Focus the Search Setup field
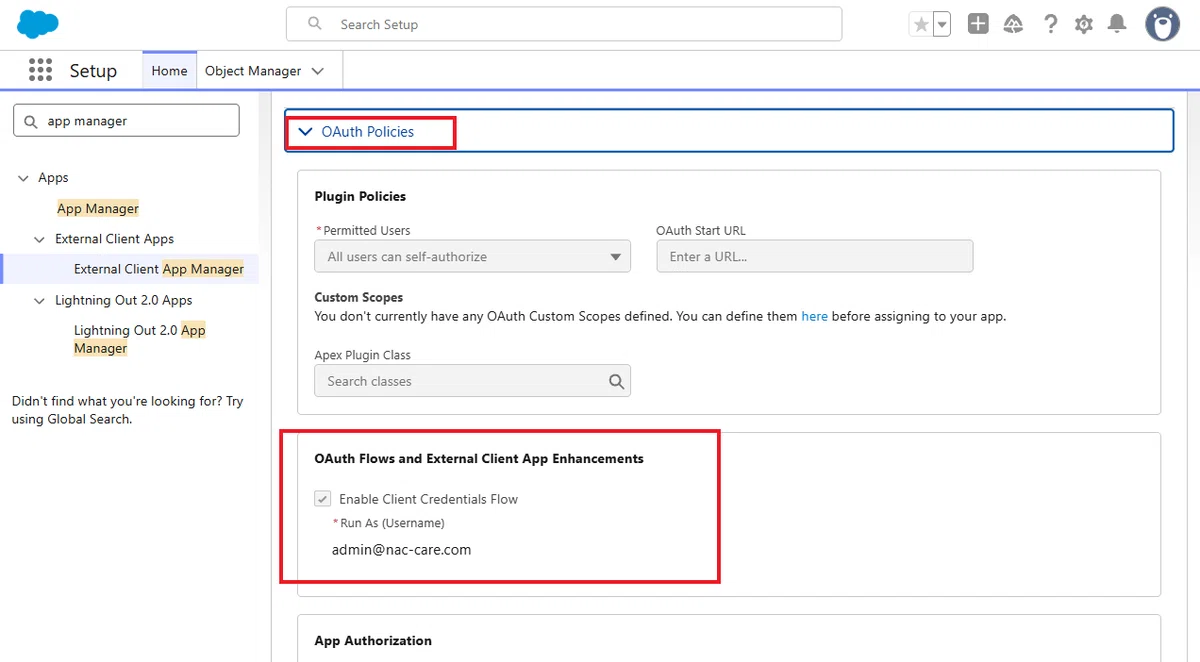1200x662 pixels. tap(564, 24)
